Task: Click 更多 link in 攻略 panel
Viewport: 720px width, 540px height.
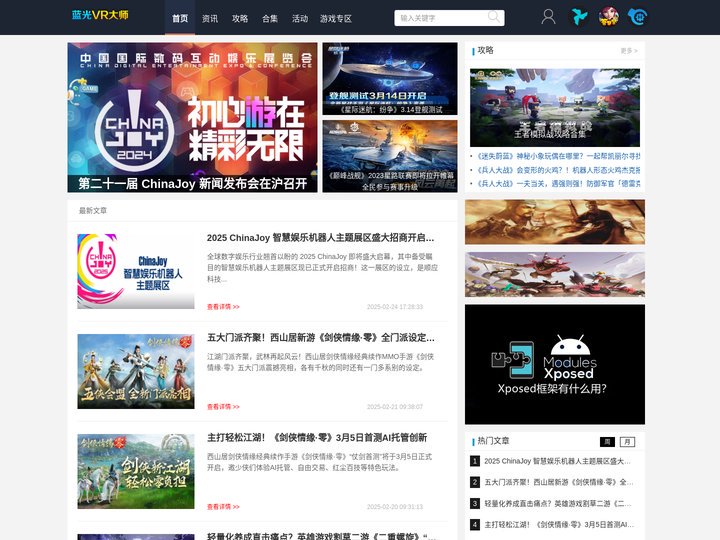Action: click(x=629, y=51)
